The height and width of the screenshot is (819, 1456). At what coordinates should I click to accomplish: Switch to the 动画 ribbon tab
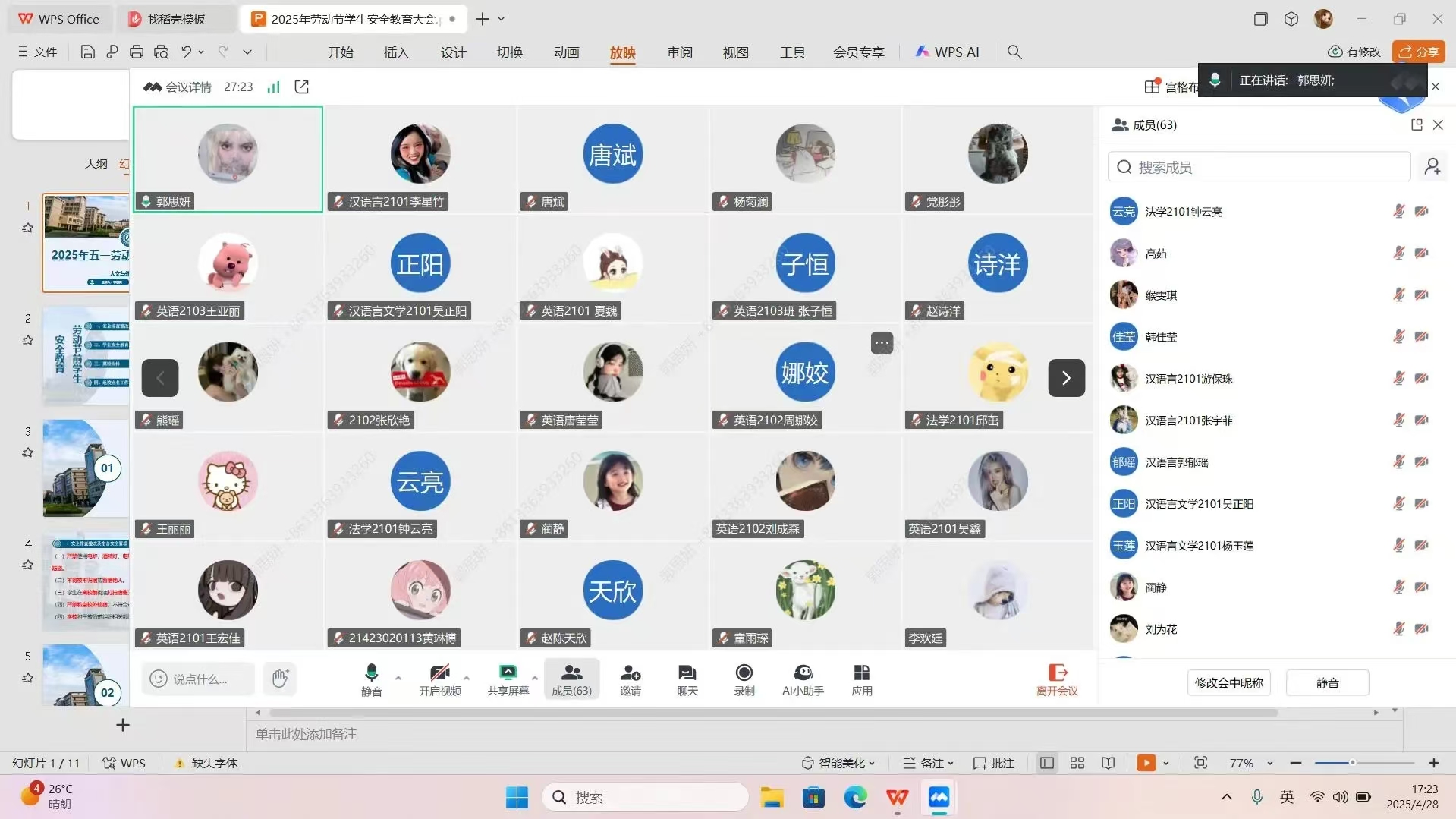point(566,52)
